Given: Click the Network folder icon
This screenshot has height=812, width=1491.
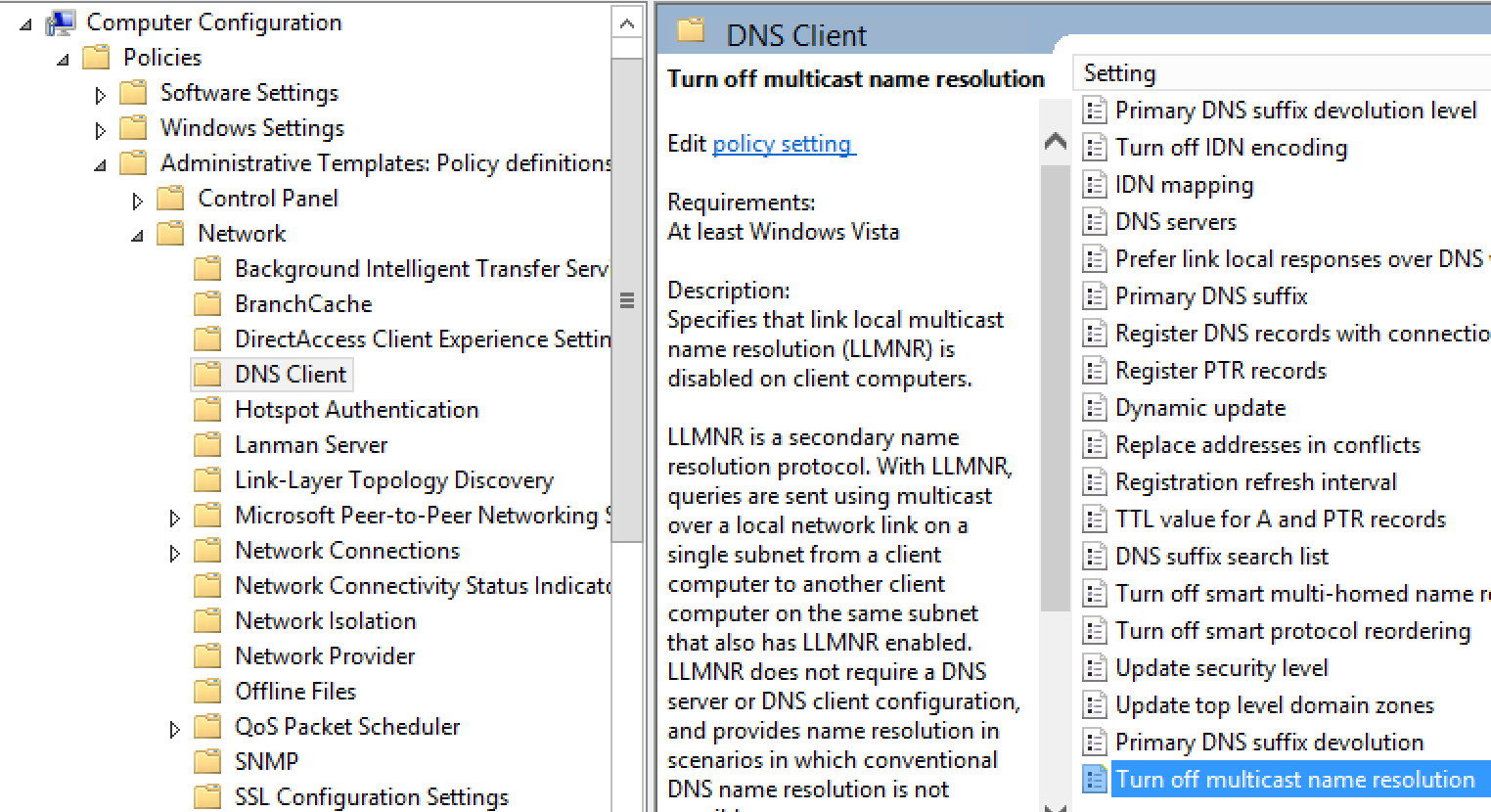Looking at the screenshot, I should click(170, 234).
